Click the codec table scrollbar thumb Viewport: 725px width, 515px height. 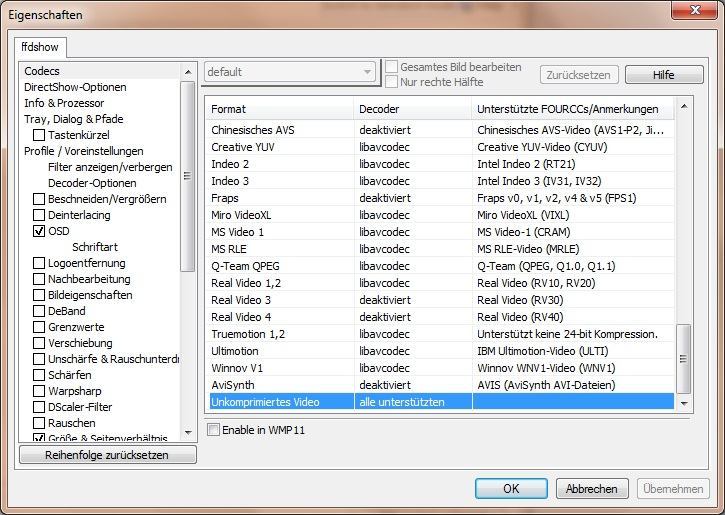pos(684,359)
